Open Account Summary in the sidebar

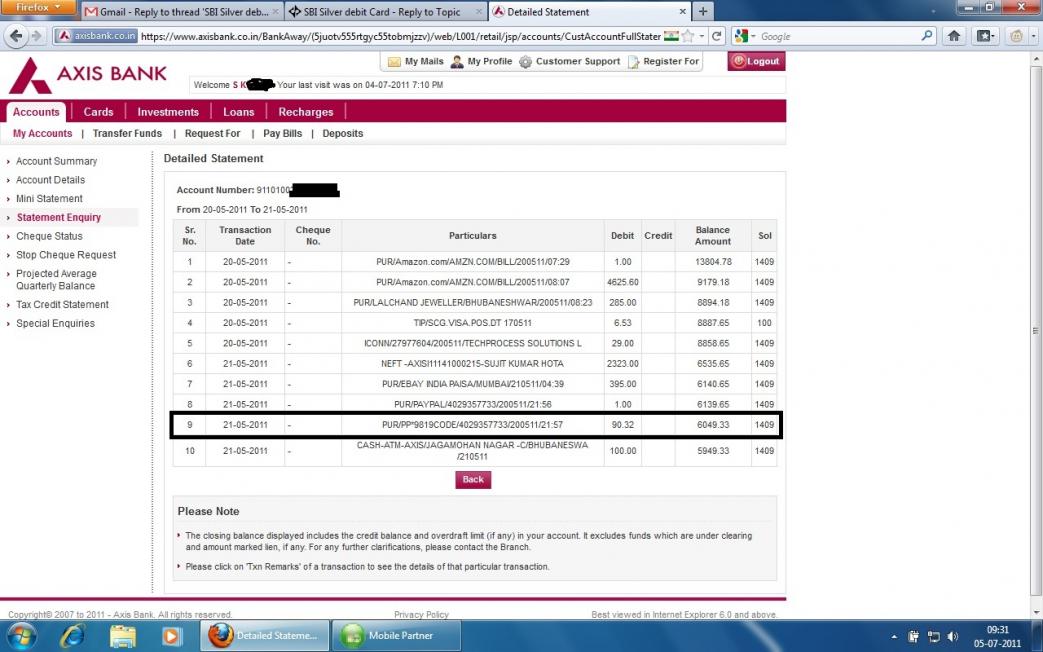click(57, 161)
